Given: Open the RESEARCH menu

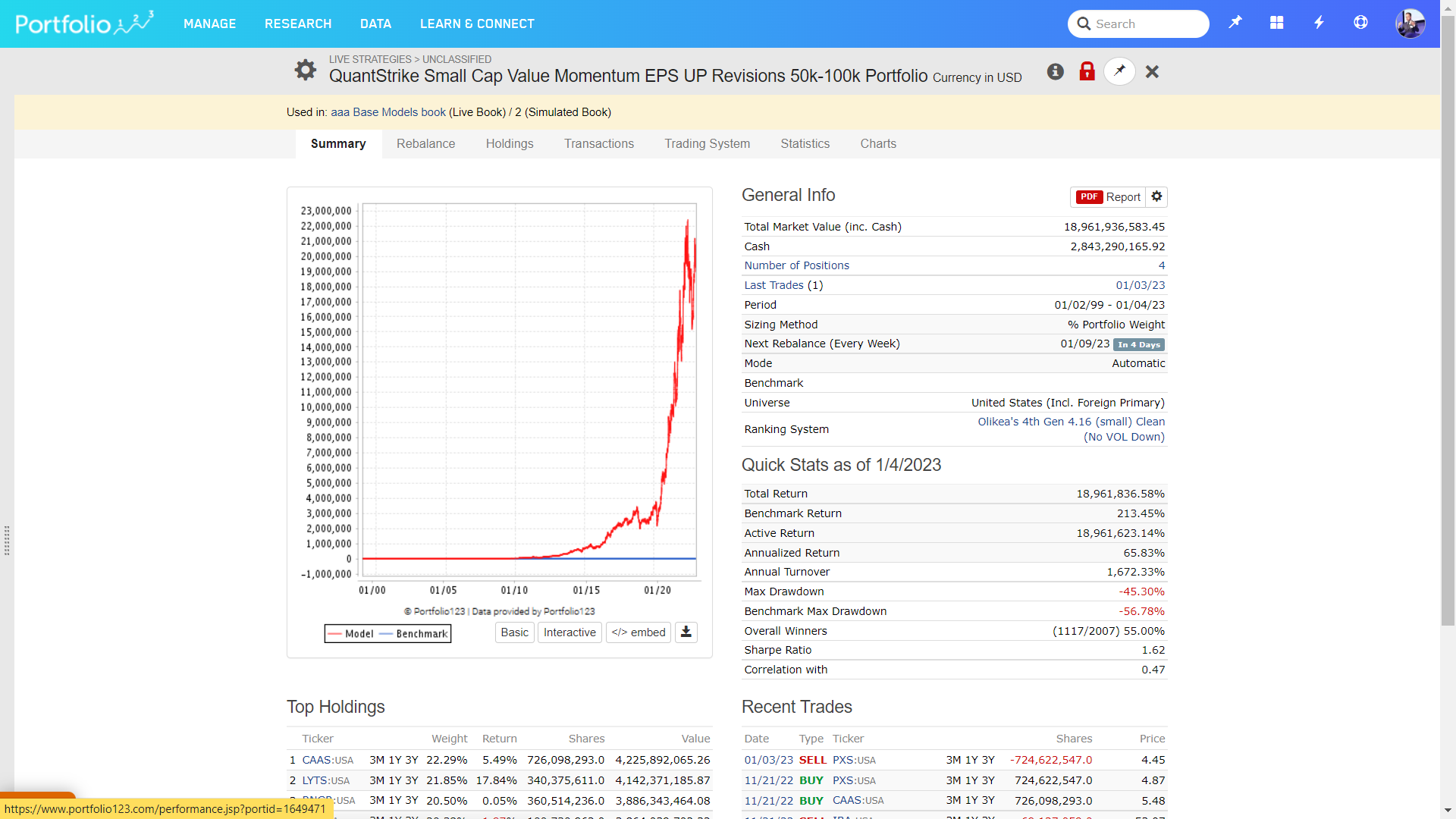Looking at the screenshot, I should point(298,24).
